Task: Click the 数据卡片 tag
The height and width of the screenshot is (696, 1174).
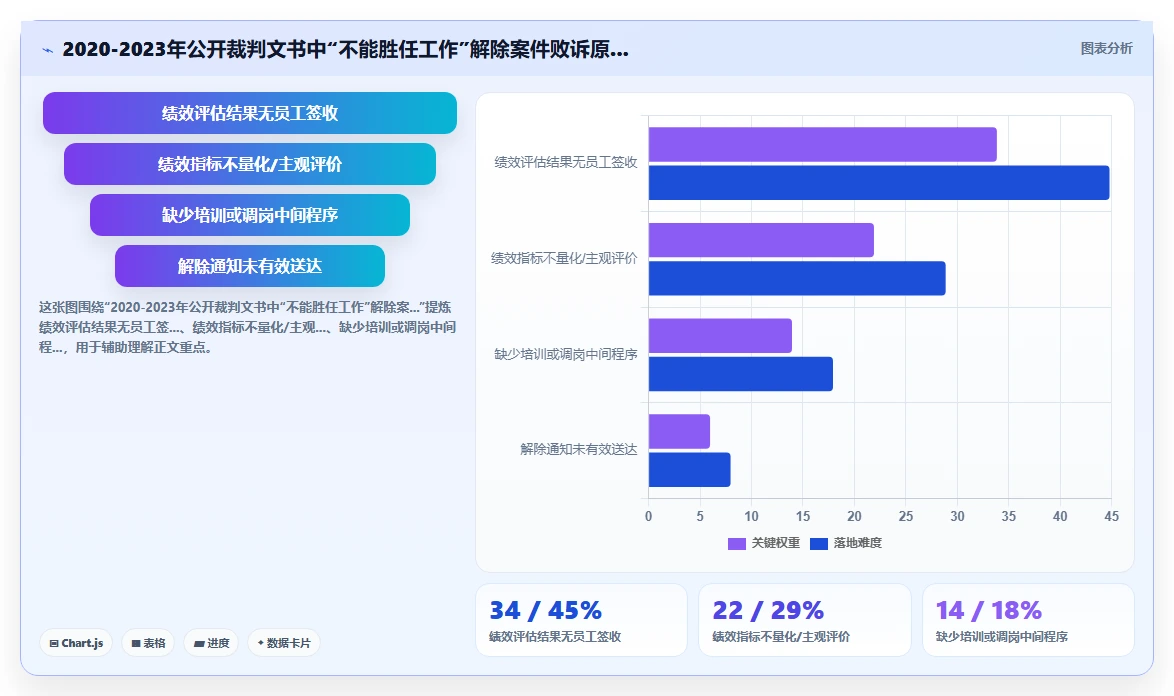Action: coord(284,643)
